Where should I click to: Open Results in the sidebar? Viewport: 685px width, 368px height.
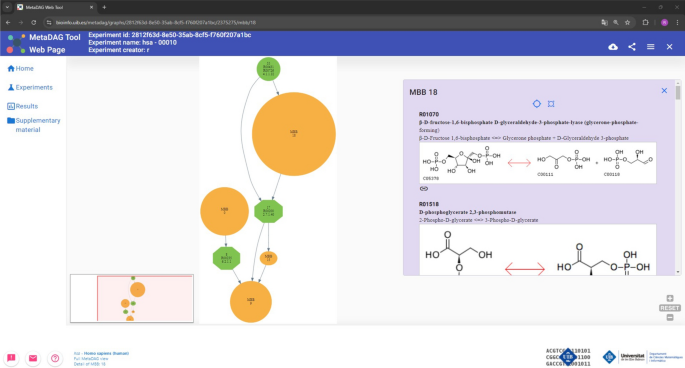click(x=23, y=106)
